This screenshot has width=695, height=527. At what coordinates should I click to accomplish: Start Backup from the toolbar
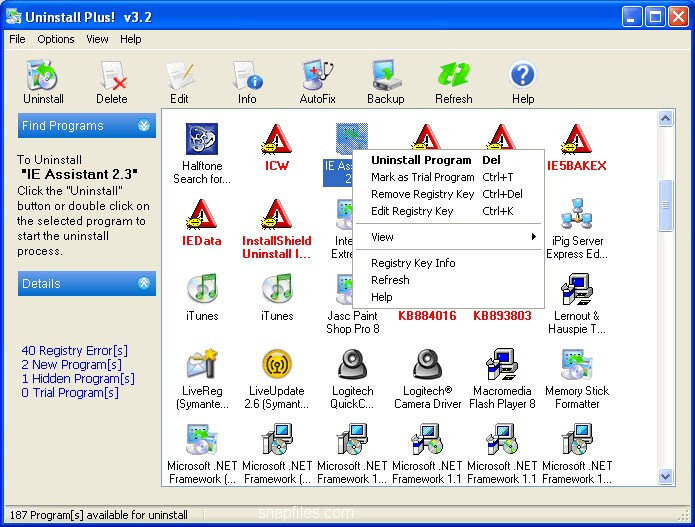[386, 76]
